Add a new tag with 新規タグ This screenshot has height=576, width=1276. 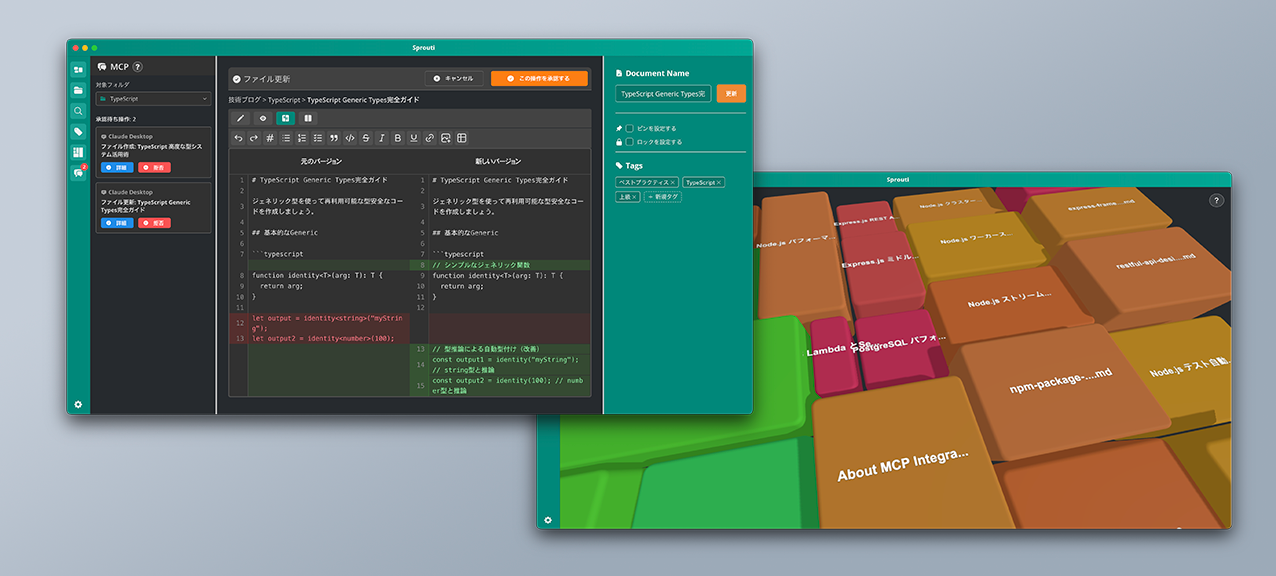[x=663, y=197]
